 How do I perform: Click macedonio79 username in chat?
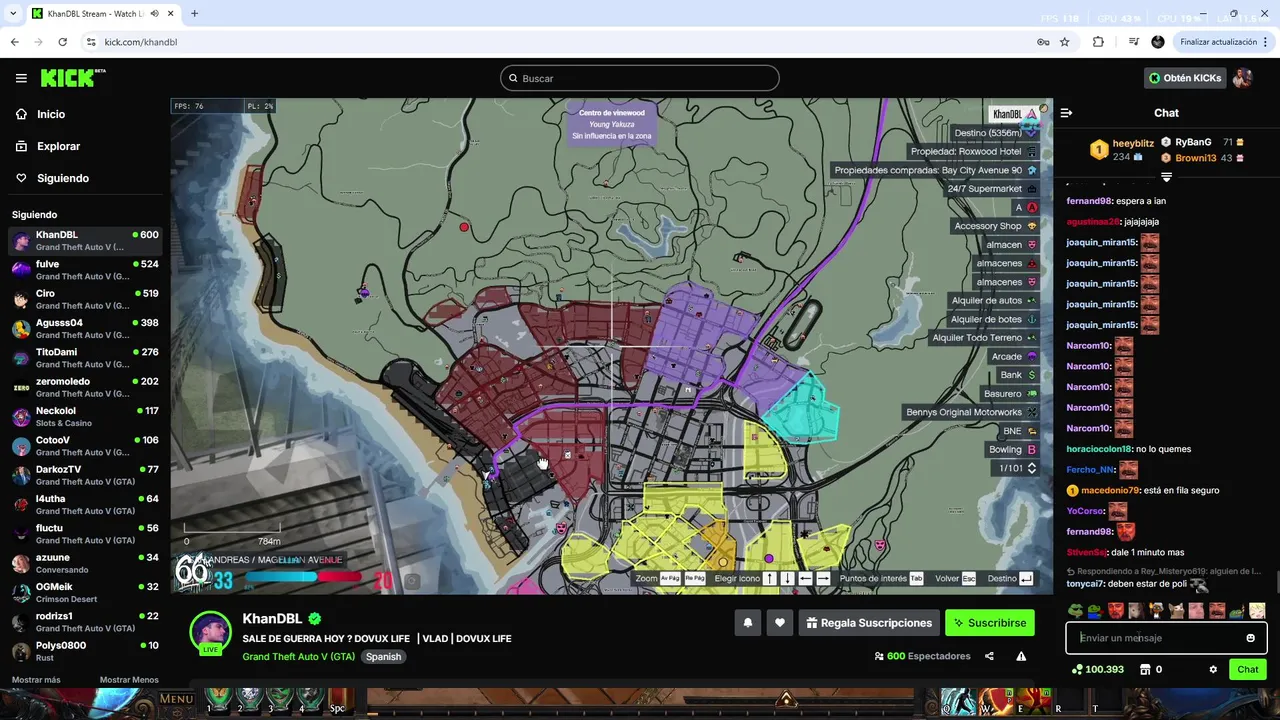(x=1110, y=490)
